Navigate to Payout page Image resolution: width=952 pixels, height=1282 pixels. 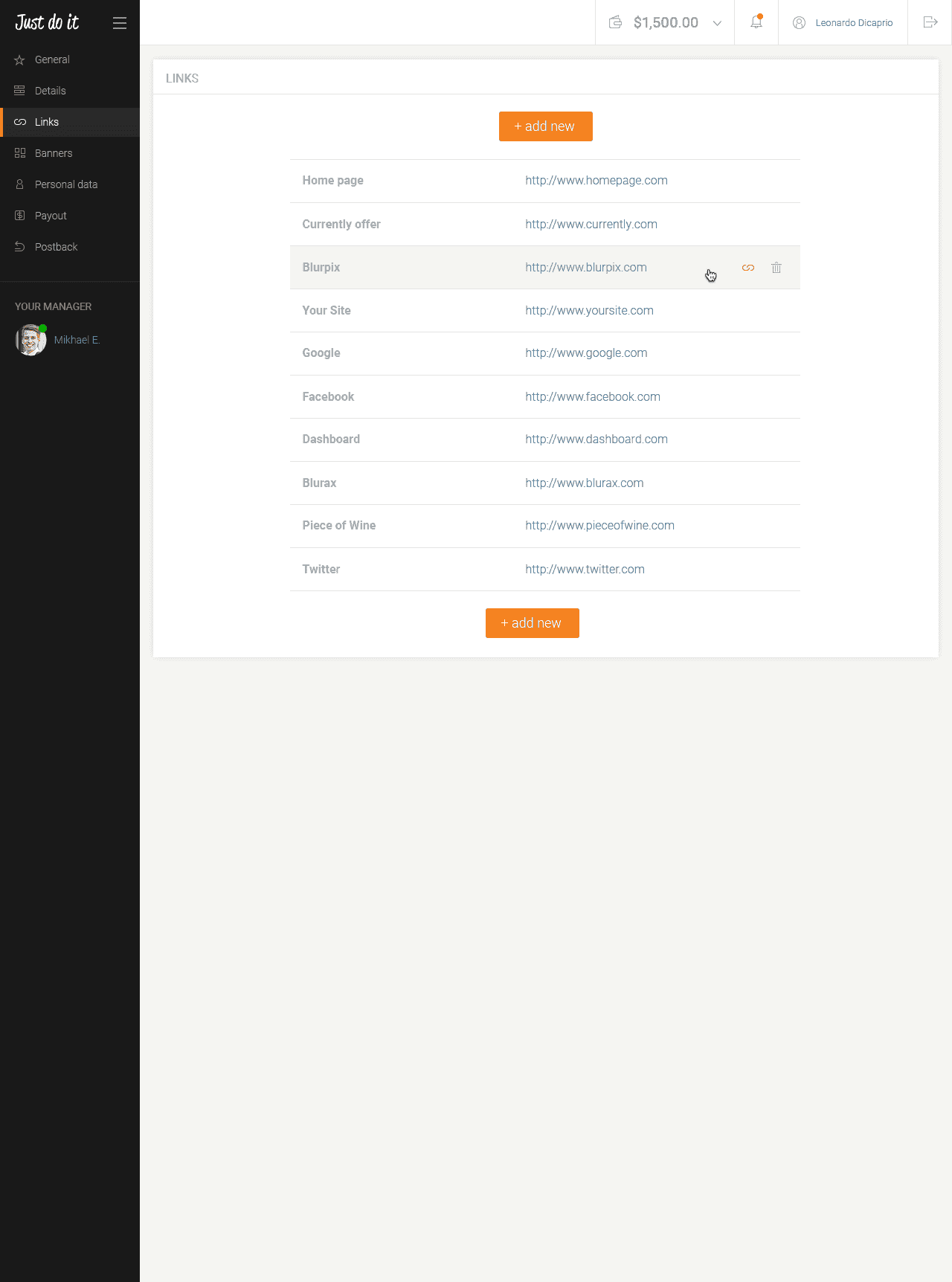tap(51, 216)
